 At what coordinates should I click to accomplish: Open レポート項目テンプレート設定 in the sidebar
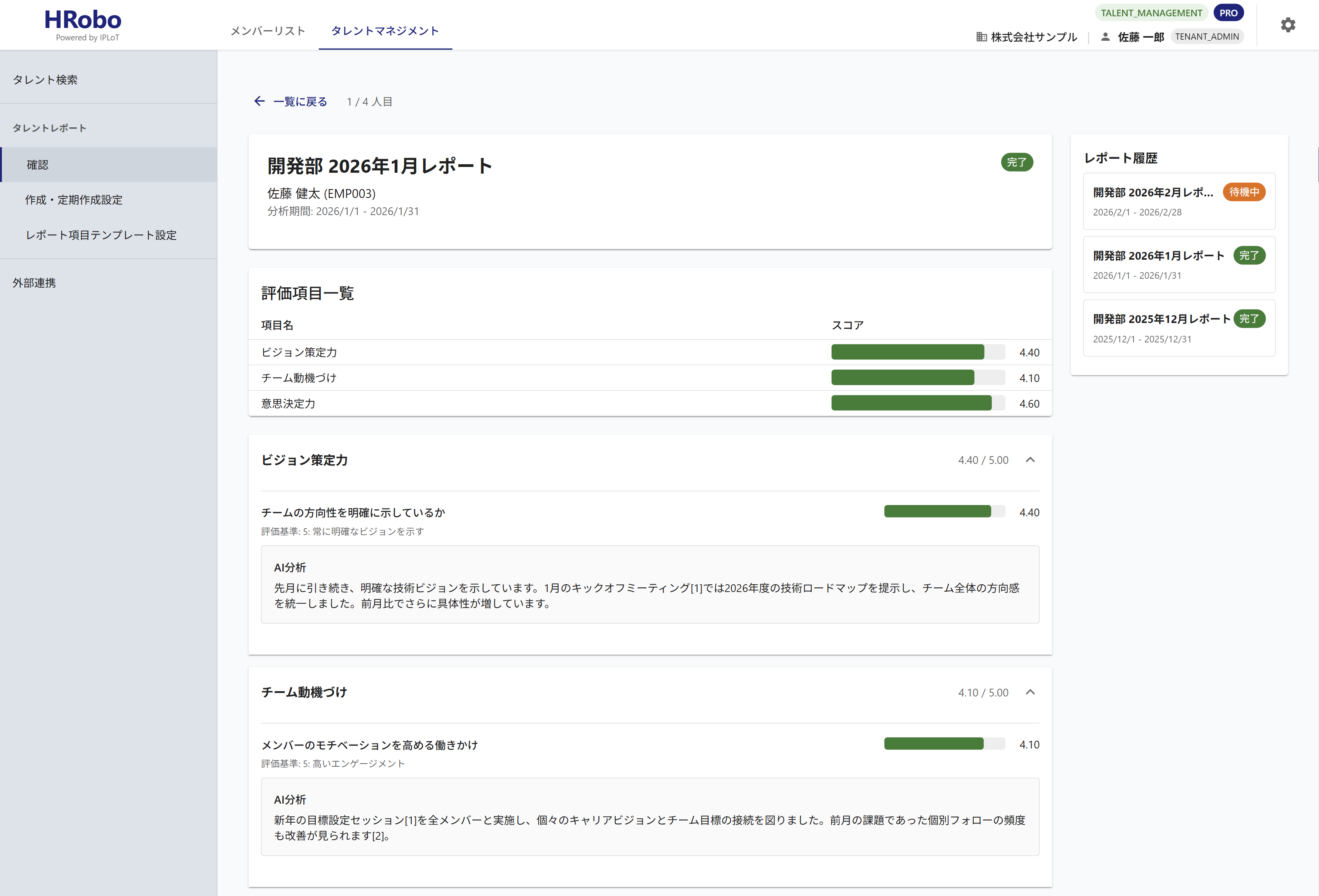pos(108,235)
